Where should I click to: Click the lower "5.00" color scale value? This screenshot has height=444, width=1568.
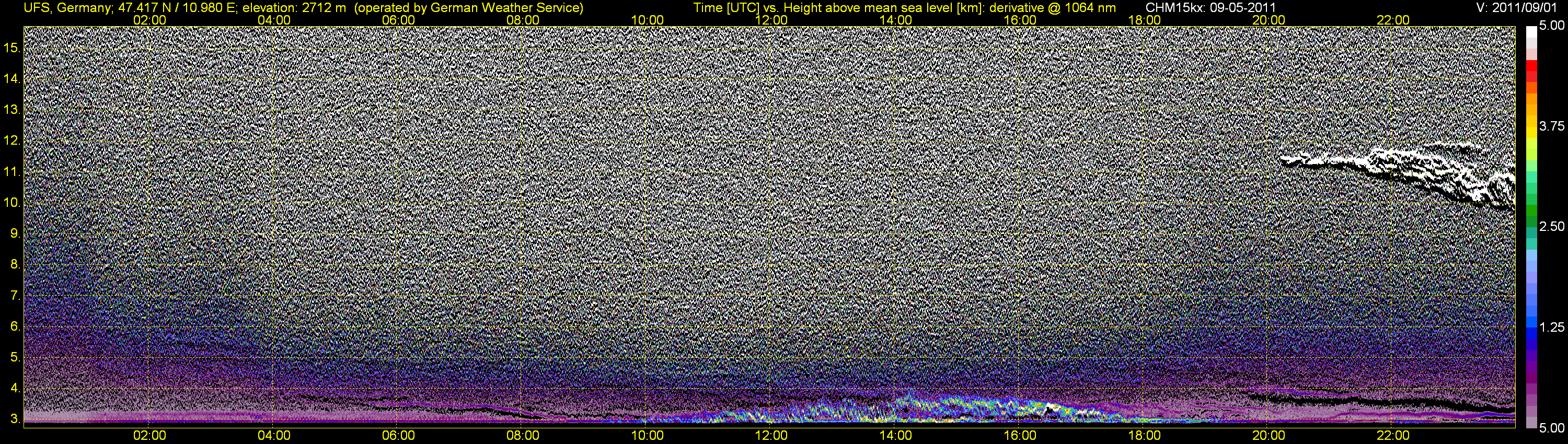[x=1552, y=428]
